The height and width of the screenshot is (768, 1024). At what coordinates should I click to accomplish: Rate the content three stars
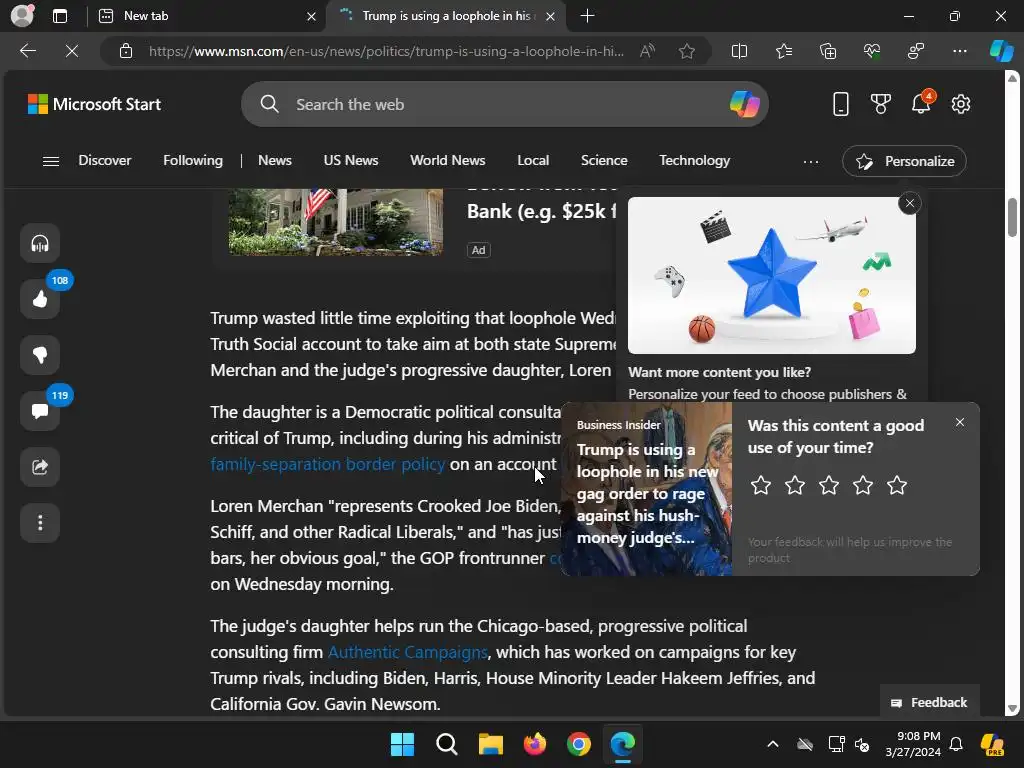click(x=829, y=485)
